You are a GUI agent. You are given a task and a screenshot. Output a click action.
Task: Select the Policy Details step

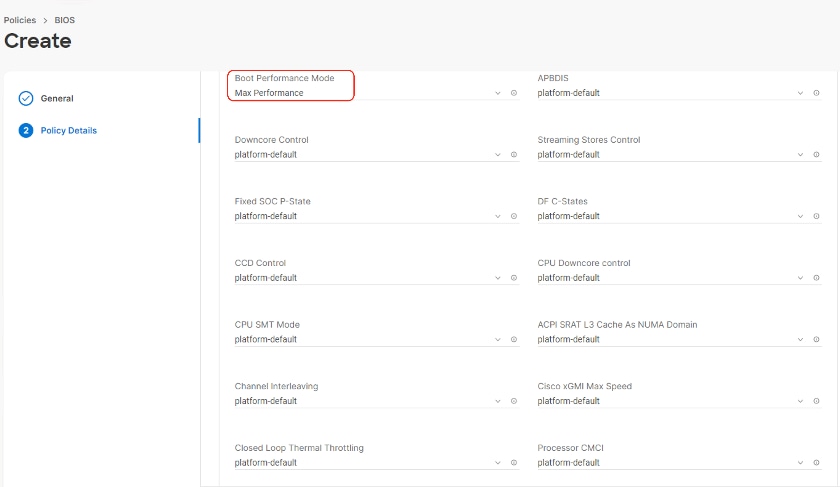click(x=68, y=131)
